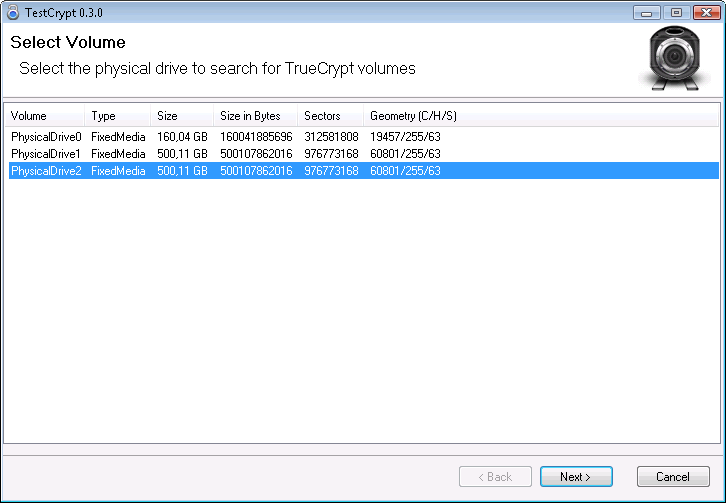Sort by Size in Bytes column header

(x=256, y=116)
